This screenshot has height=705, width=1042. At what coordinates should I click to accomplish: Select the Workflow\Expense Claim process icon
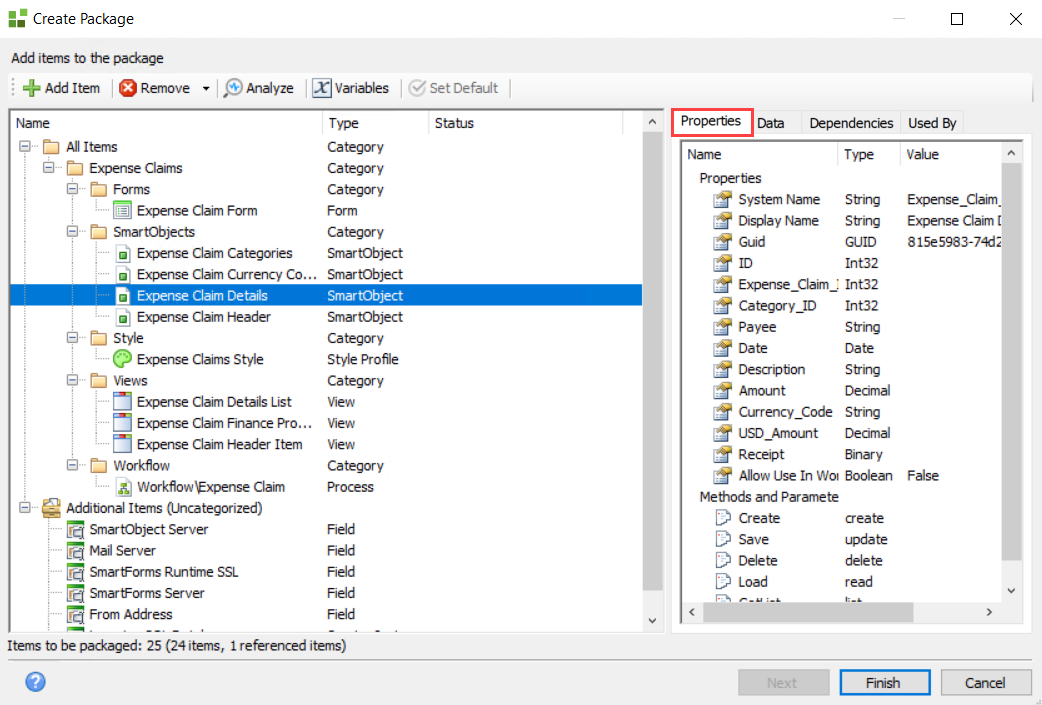[x=122, y=487]
